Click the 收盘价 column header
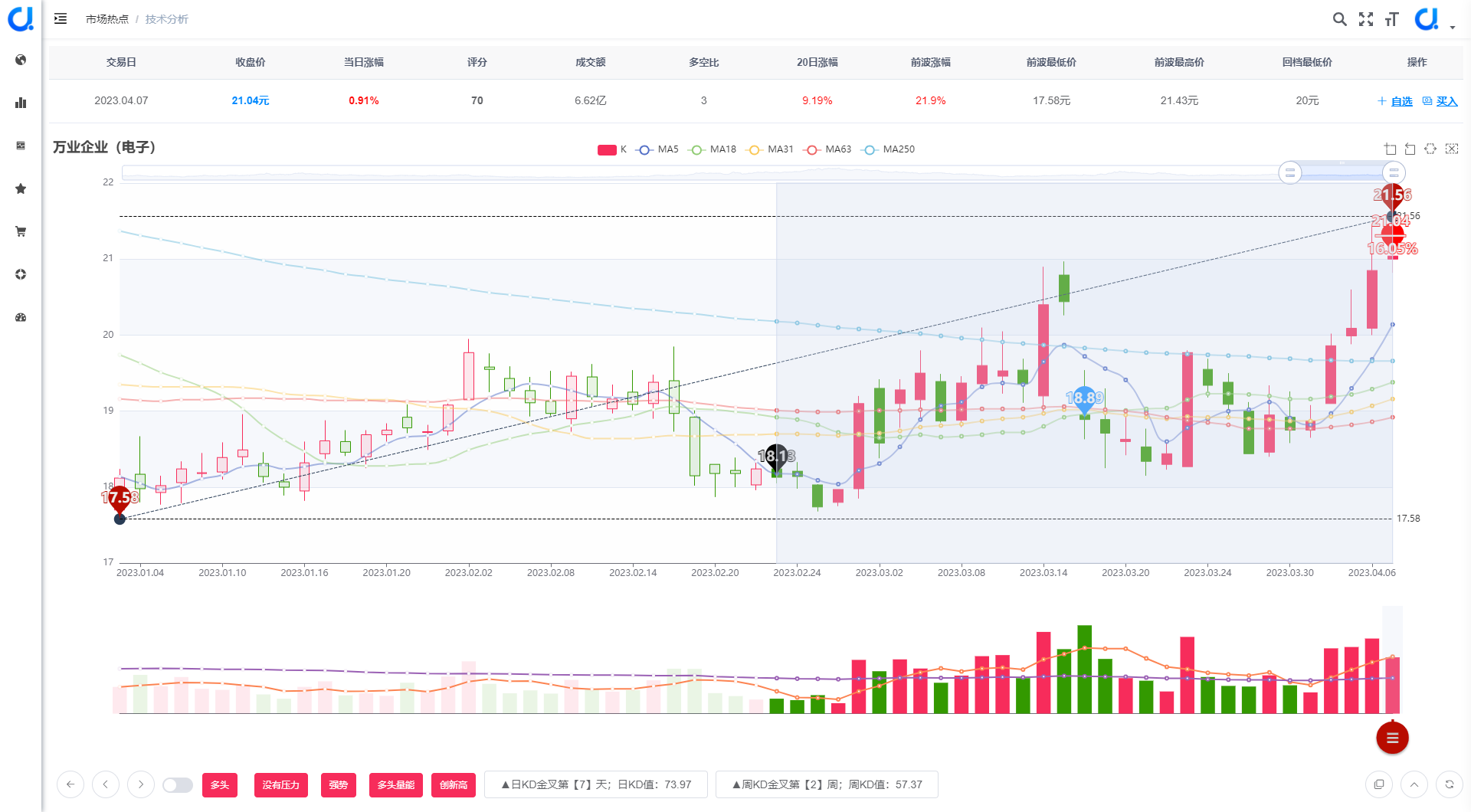 (251, 62)
